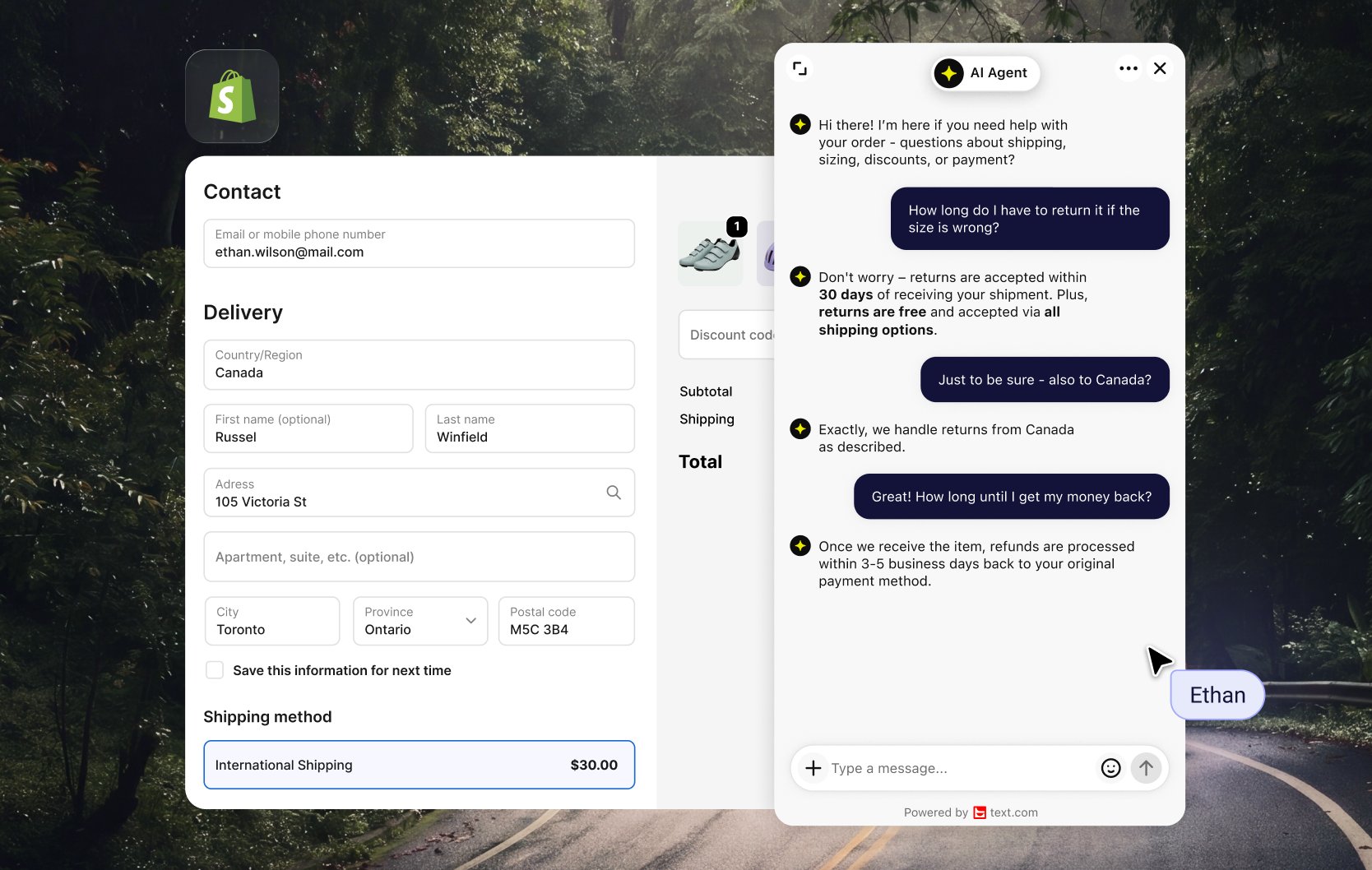Viewport: 1372px width, 870px height.
Task: Click the quantity badge 1 on the shoes thumbnail
Action: (x=737, y=226)
